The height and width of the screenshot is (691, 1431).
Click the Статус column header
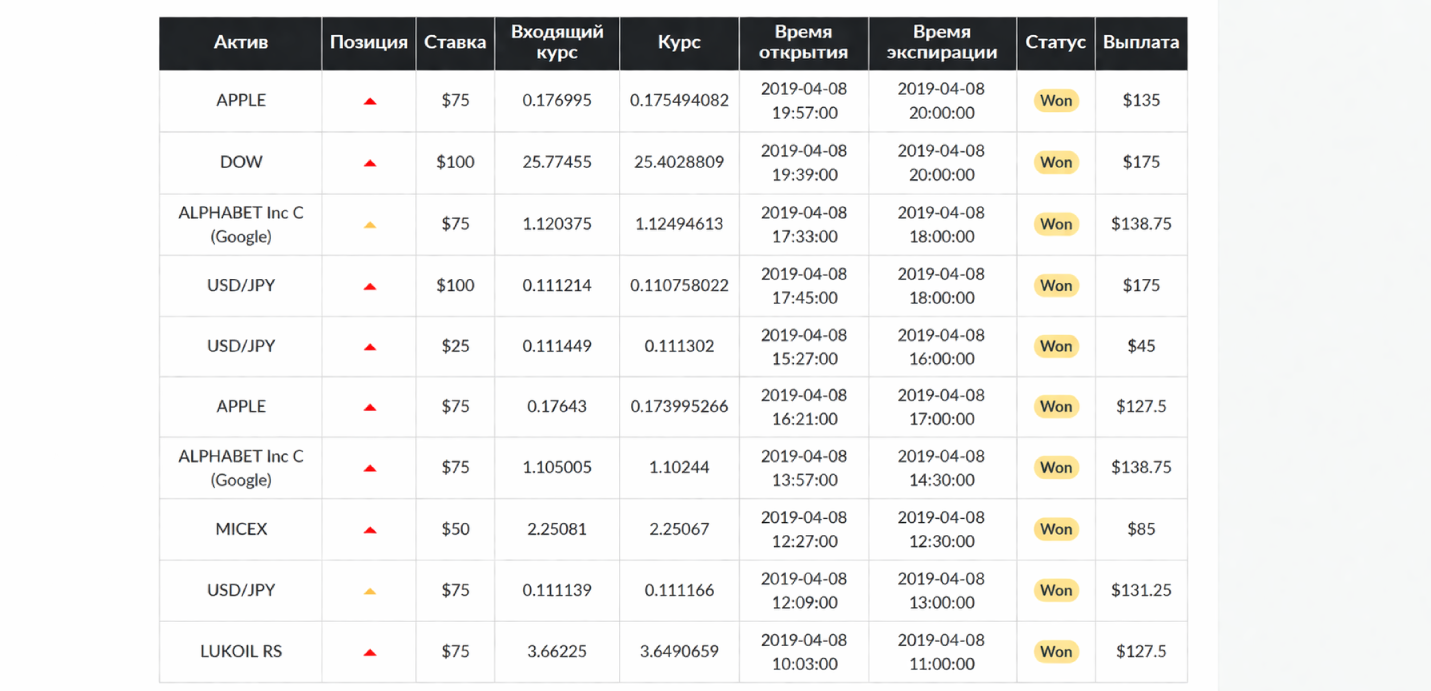1056,43
